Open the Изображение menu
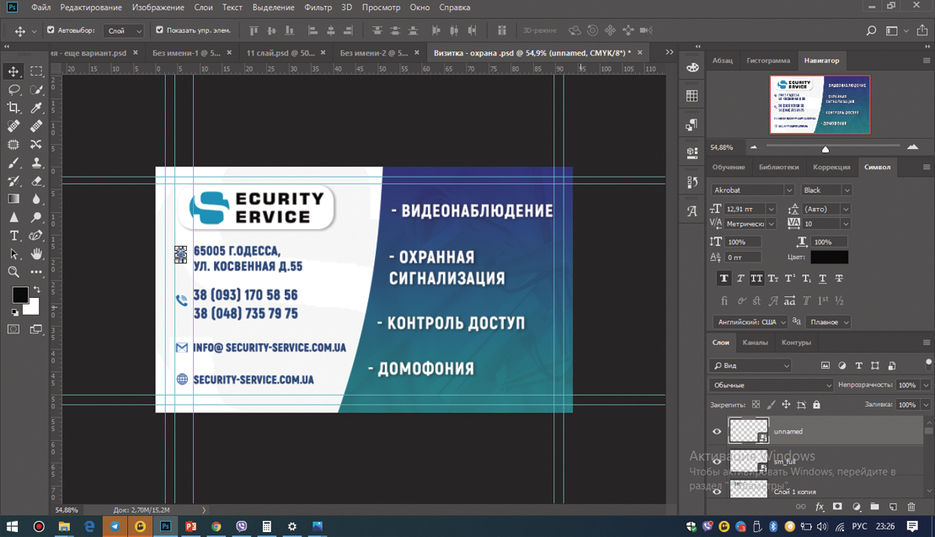This screenshot has width=935, height=537. (x=158, y=8)
